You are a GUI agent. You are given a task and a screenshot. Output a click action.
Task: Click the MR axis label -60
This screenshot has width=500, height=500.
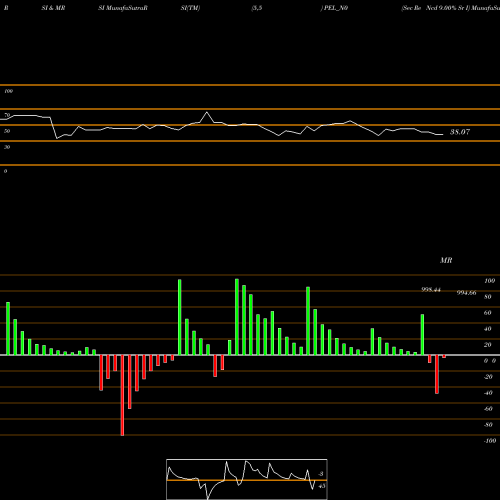[x=488, y=409]
